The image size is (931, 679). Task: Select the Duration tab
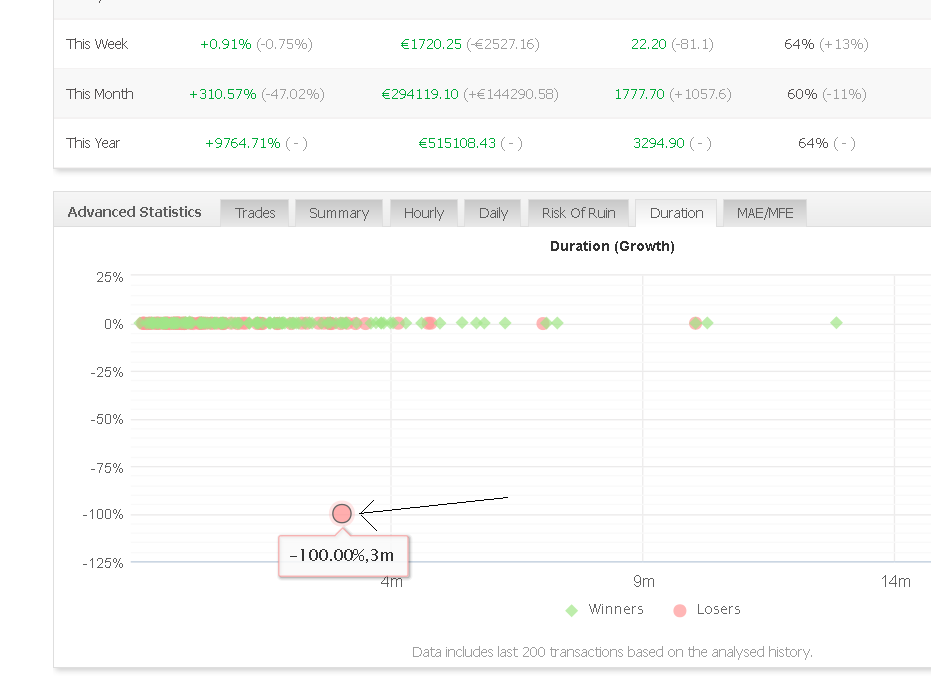(676, 213)
